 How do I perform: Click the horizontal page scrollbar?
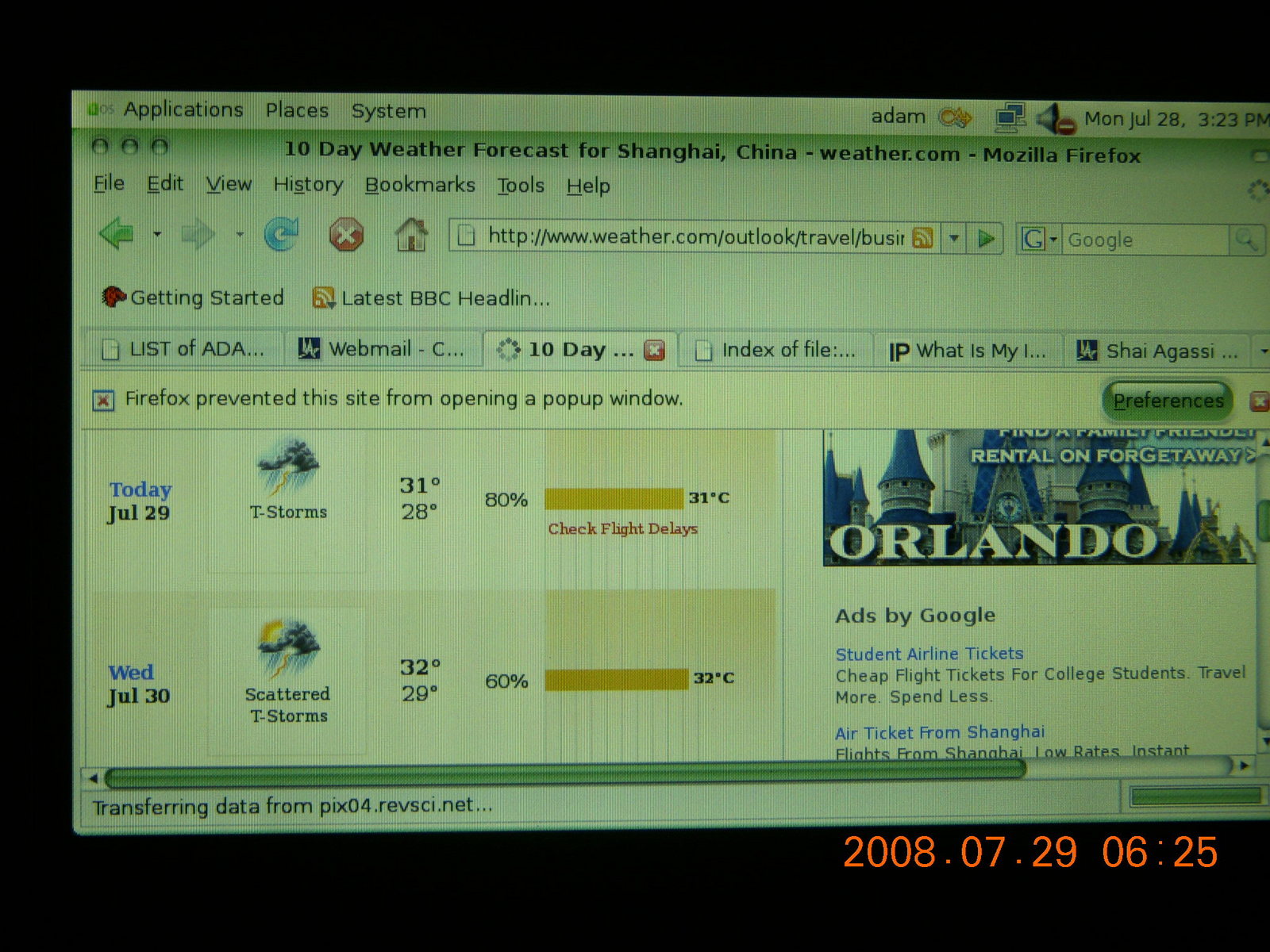pyautogui.click(x=564, y=770)
